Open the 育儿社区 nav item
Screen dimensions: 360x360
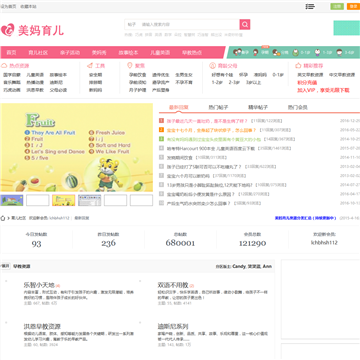(38, 53)
